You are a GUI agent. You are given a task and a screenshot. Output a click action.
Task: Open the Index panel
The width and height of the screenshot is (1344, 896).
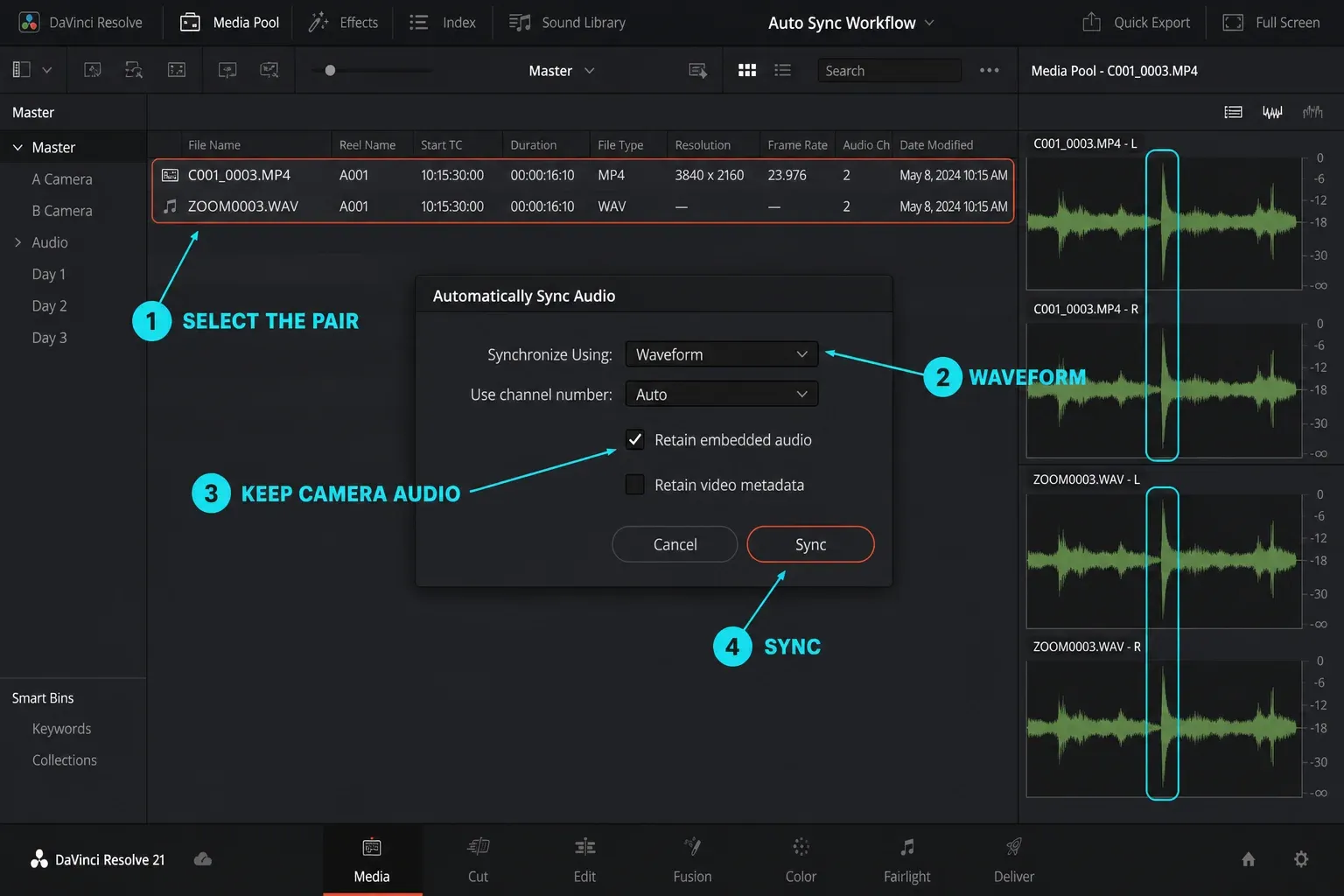click(443, 23)
